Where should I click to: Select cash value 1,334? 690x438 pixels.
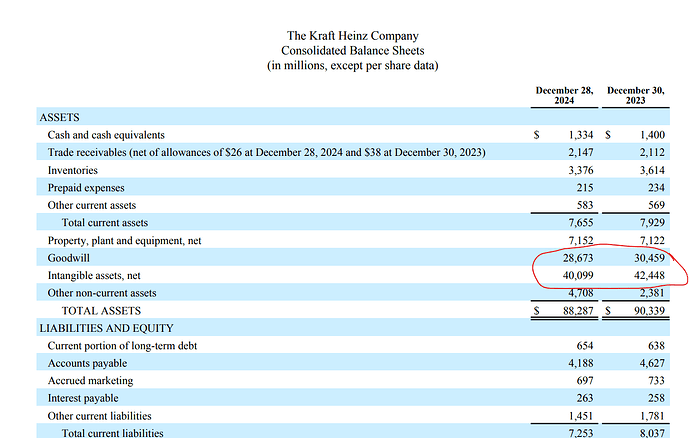click(x=580, y=135)
